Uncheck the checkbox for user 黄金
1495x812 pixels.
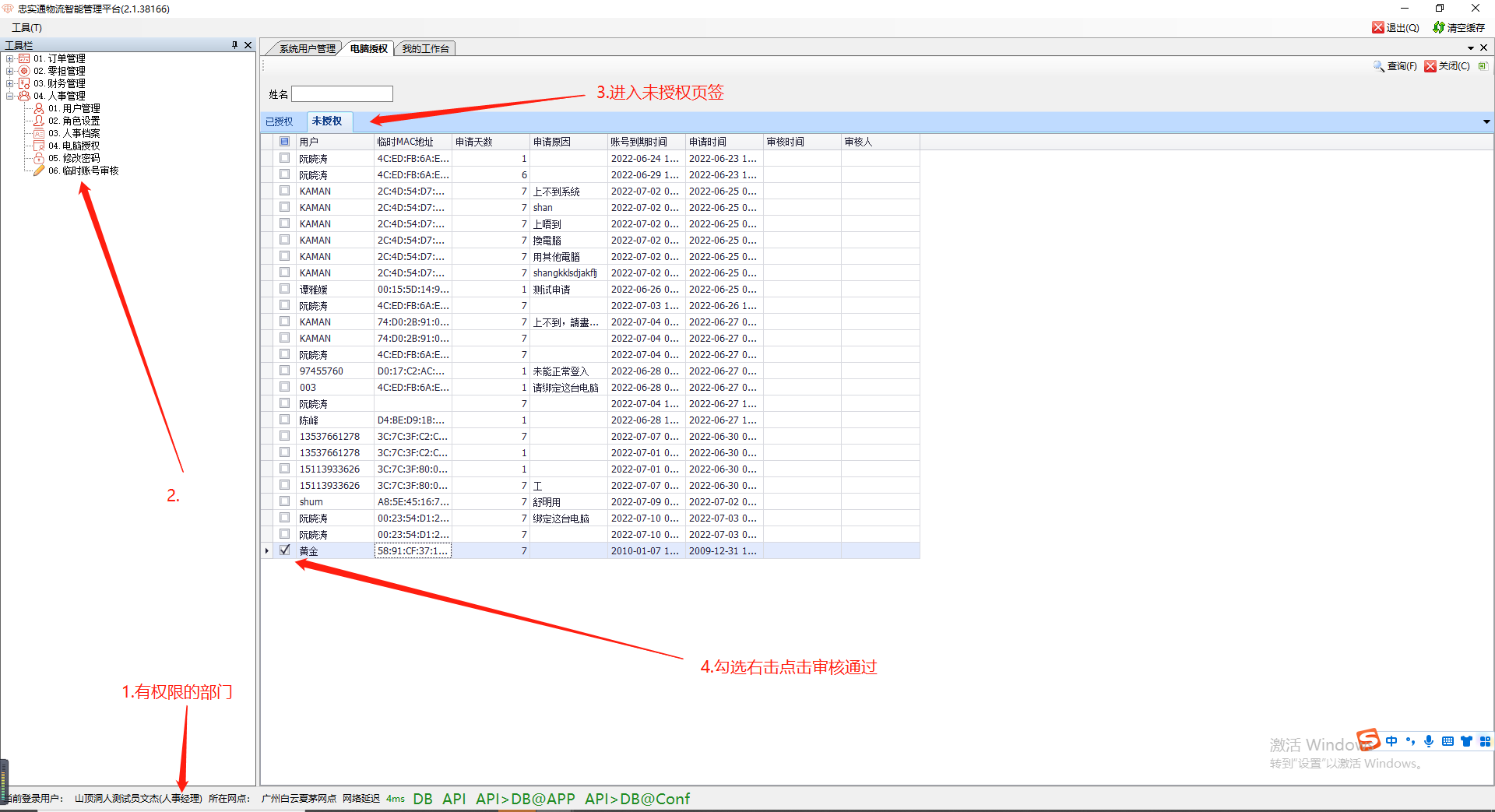click(285, 550)
